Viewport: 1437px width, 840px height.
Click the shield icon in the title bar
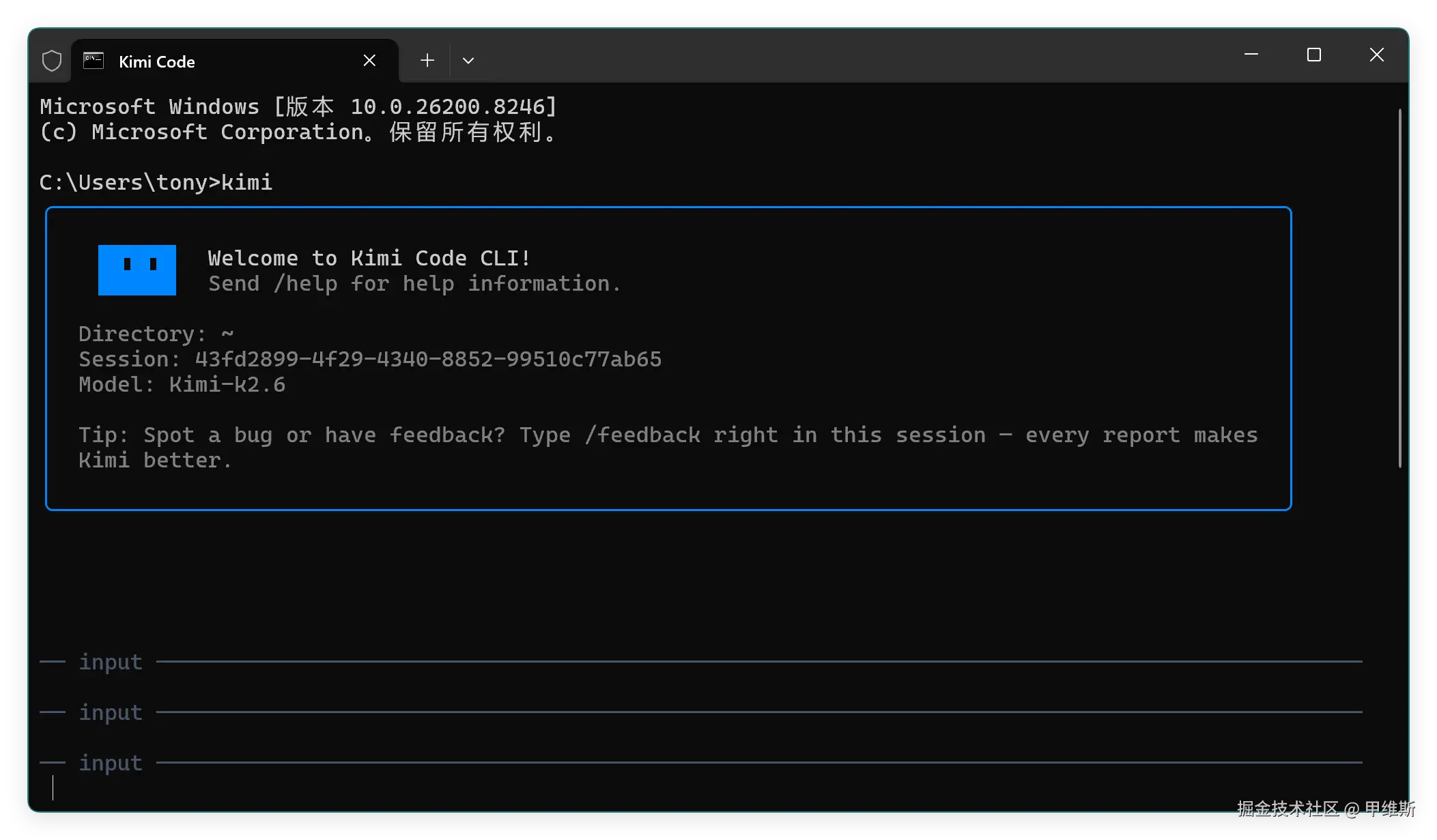52,61
